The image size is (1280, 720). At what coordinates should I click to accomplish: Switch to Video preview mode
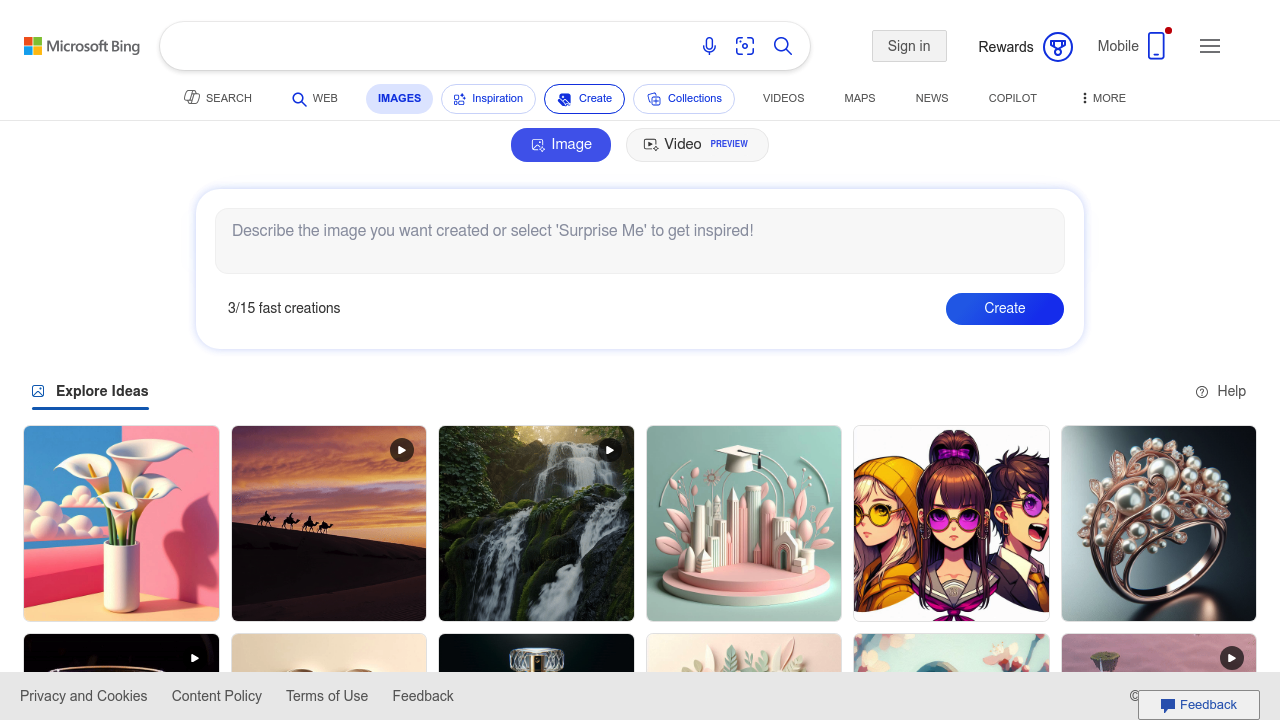click(x=697, y=144)
